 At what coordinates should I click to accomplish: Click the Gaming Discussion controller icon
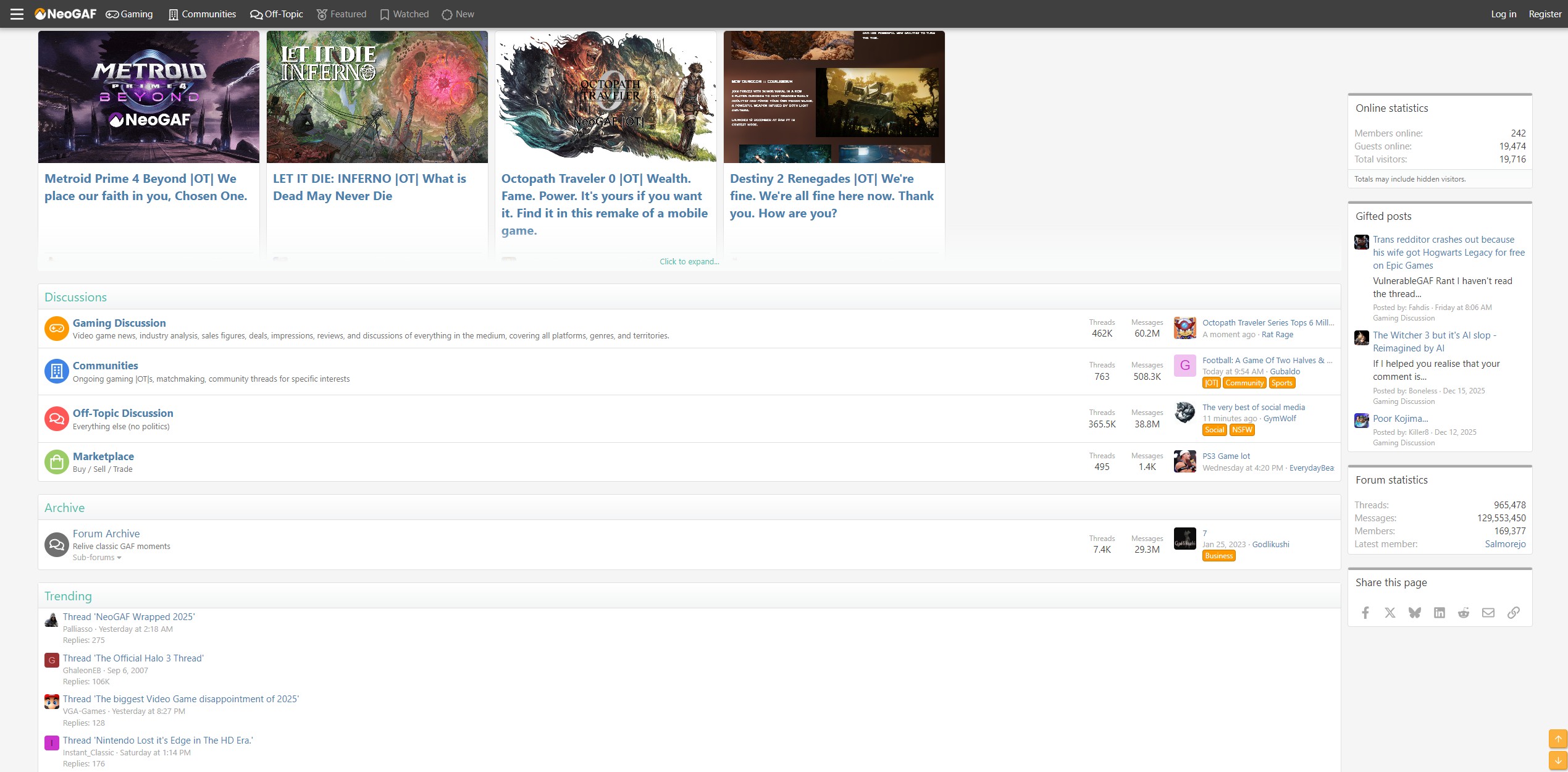click(56, 328)
